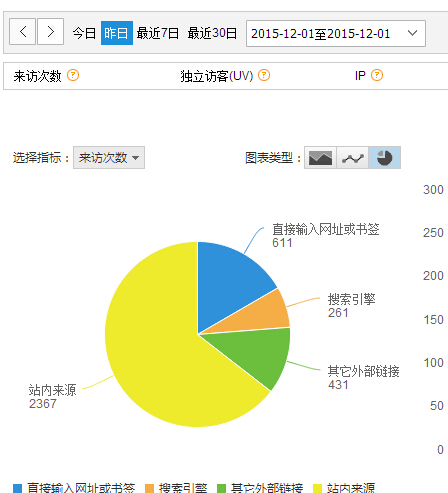The image size is (448, 493).
Task: Toggle 直接输入网址或书签 legend series
Action: (x=74, y=488)
